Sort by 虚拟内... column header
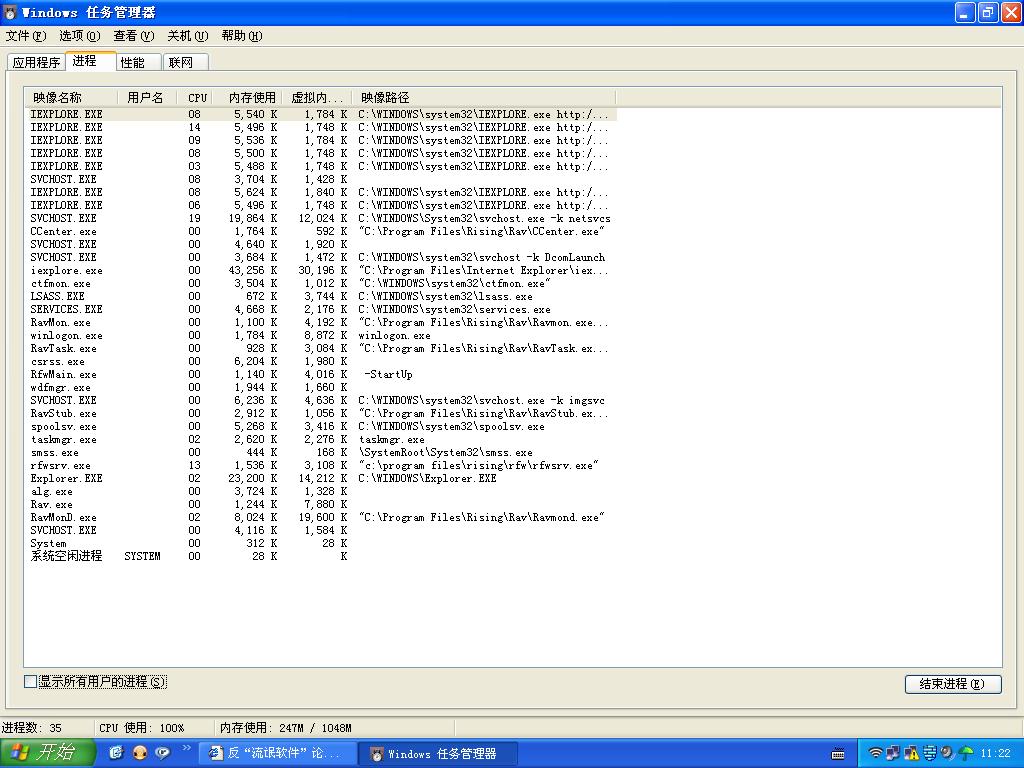1024x768 pixels. click(317, 98)
